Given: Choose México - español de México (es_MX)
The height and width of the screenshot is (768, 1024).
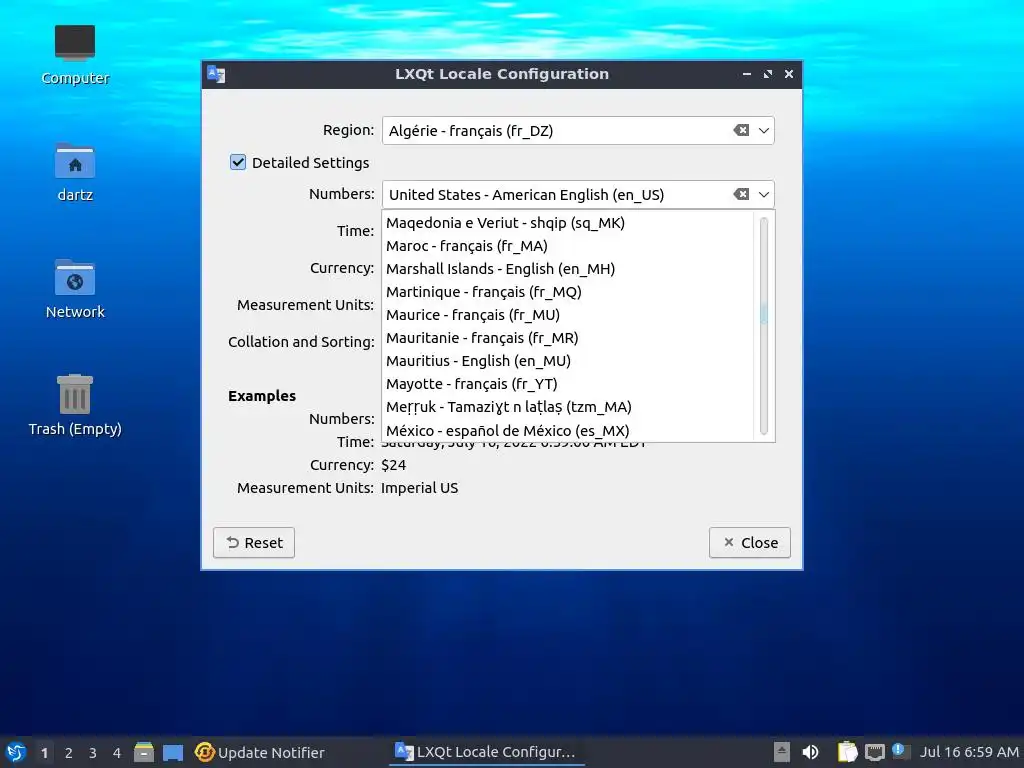Looking at the screenshot, I should 569,430.
